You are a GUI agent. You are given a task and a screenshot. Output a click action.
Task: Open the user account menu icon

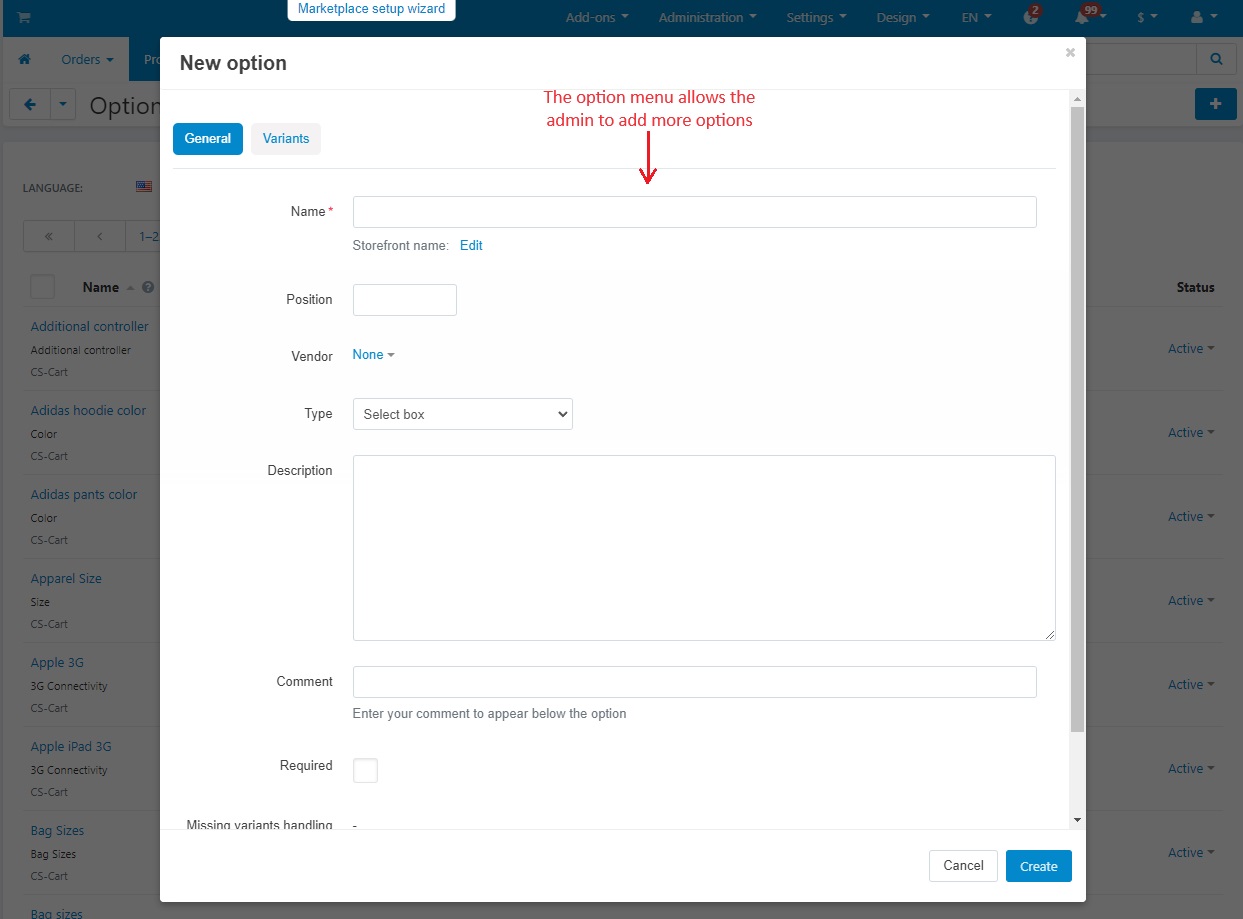(1201, 17)
